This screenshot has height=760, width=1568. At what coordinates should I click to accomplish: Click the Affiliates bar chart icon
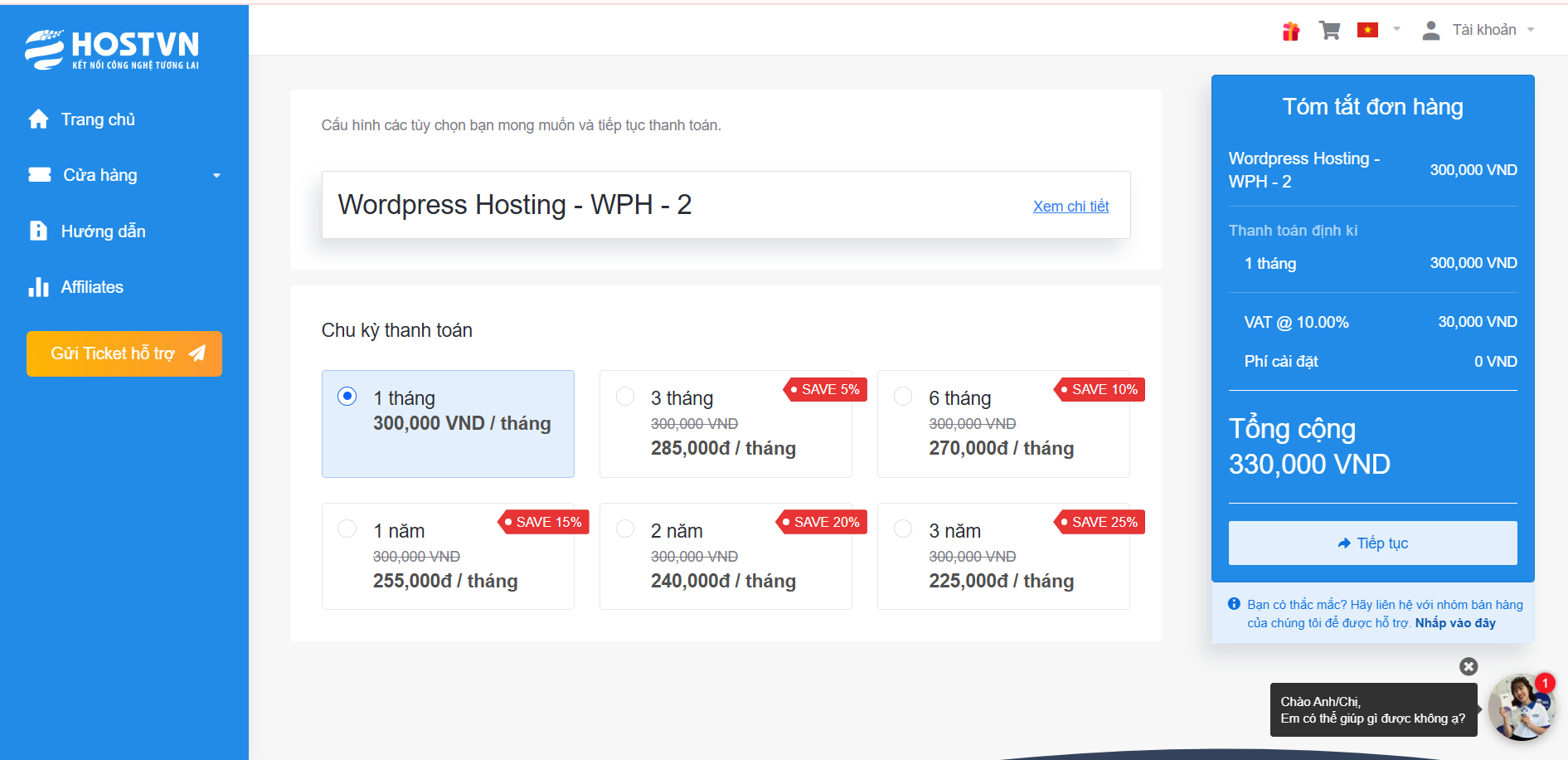[x=38, y=287]
